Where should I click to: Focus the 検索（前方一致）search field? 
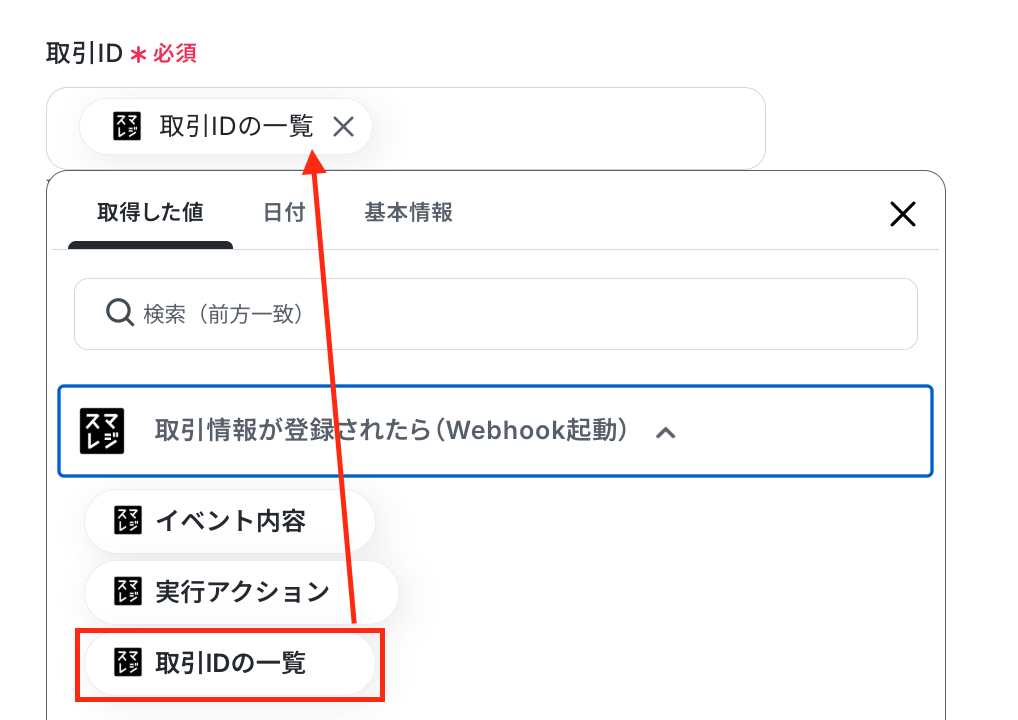tap(495, 314)
